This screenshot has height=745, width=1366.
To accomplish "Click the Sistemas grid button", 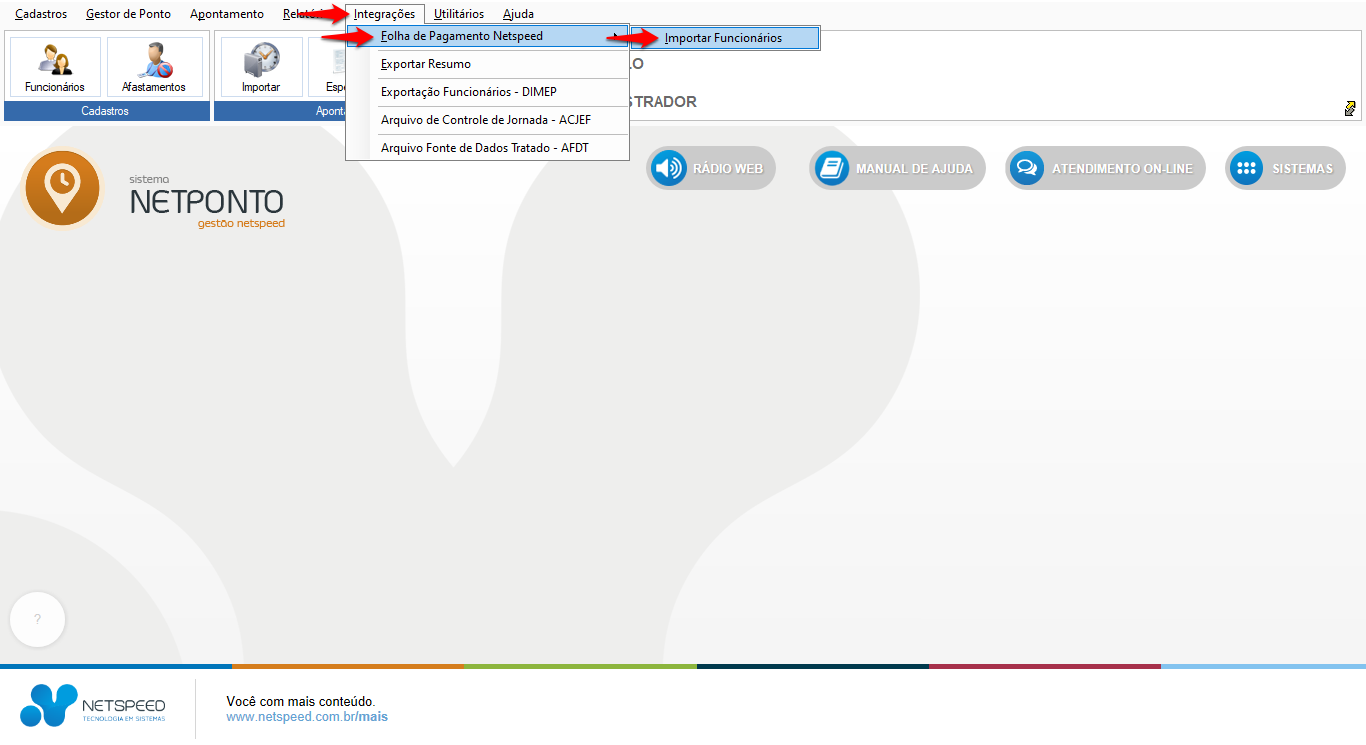I will (x=1285, y=168).
